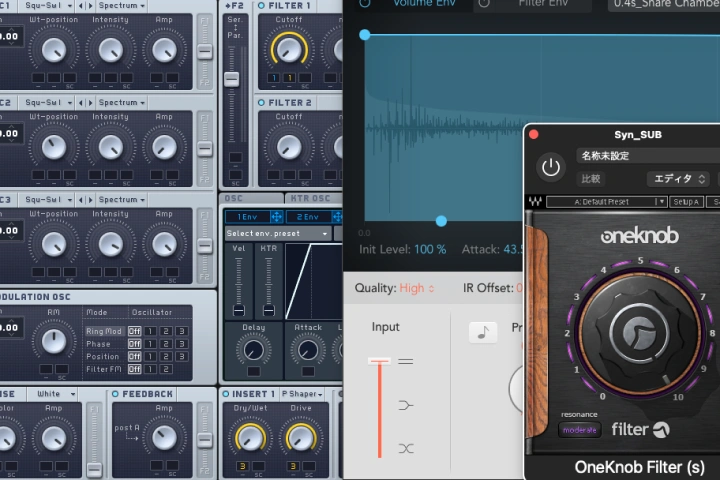The height and width of the screenshot is (480, 720).
Task: Click the musical note sync icon
Action: [483, 333]
